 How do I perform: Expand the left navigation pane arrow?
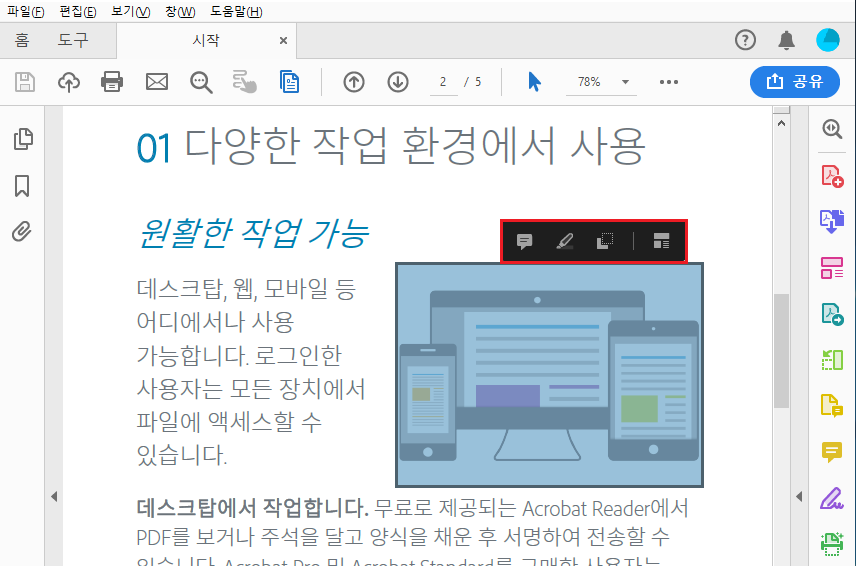[x=54, y=497]
